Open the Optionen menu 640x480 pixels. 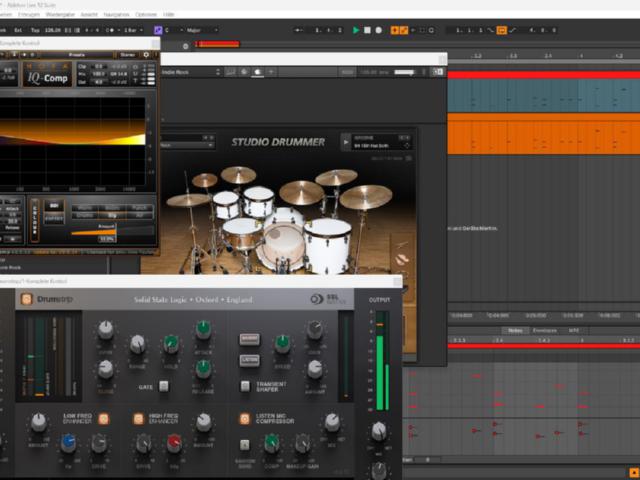pos(146,14)
